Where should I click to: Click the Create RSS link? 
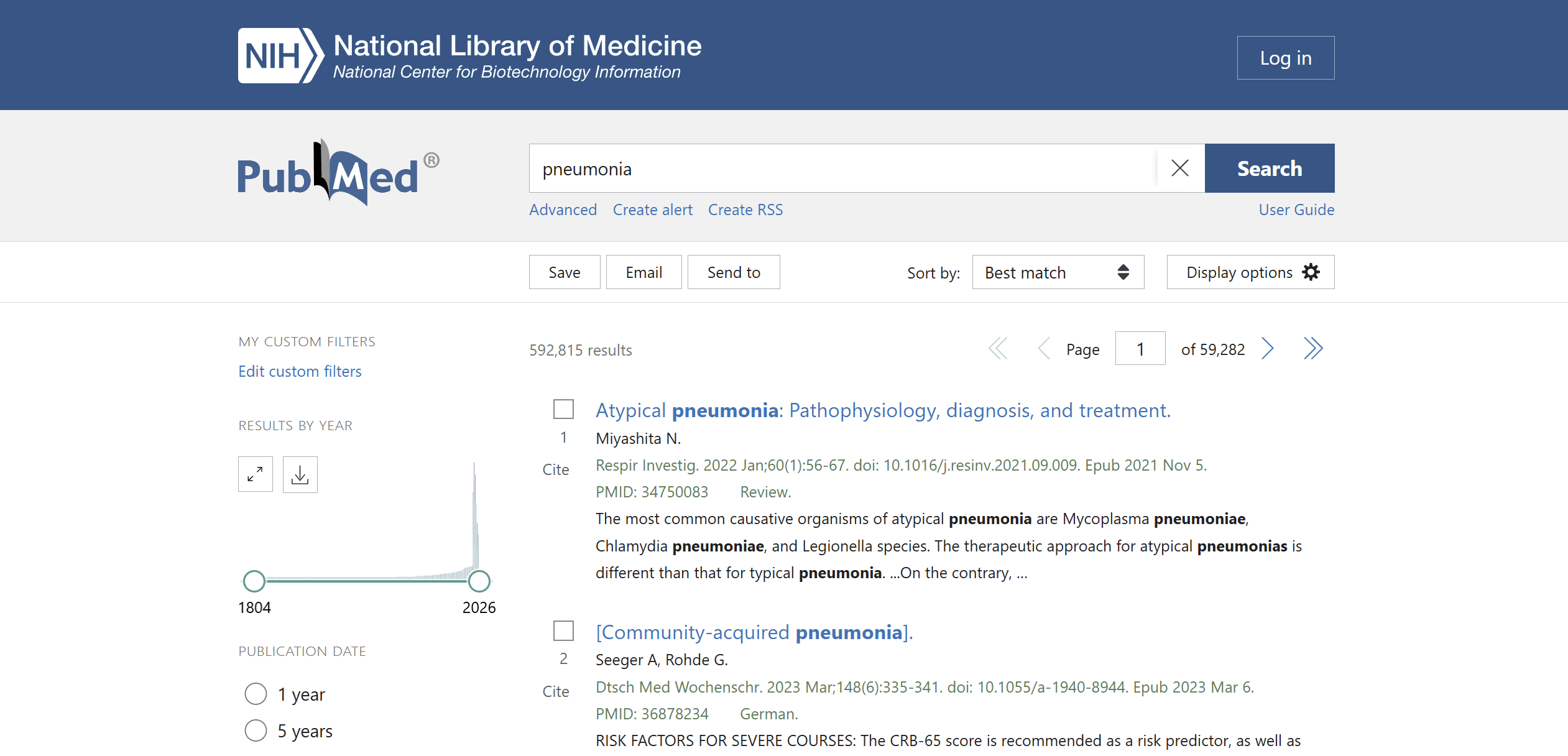(745, 210)
